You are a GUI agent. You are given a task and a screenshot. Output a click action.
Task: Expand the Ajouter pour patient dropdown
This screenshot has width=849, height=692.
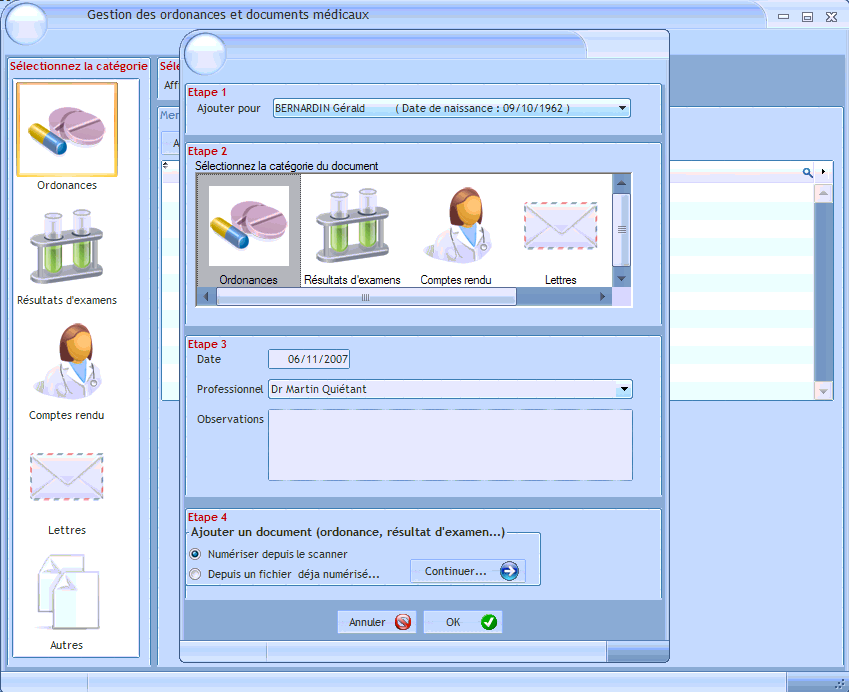(622, 108)
